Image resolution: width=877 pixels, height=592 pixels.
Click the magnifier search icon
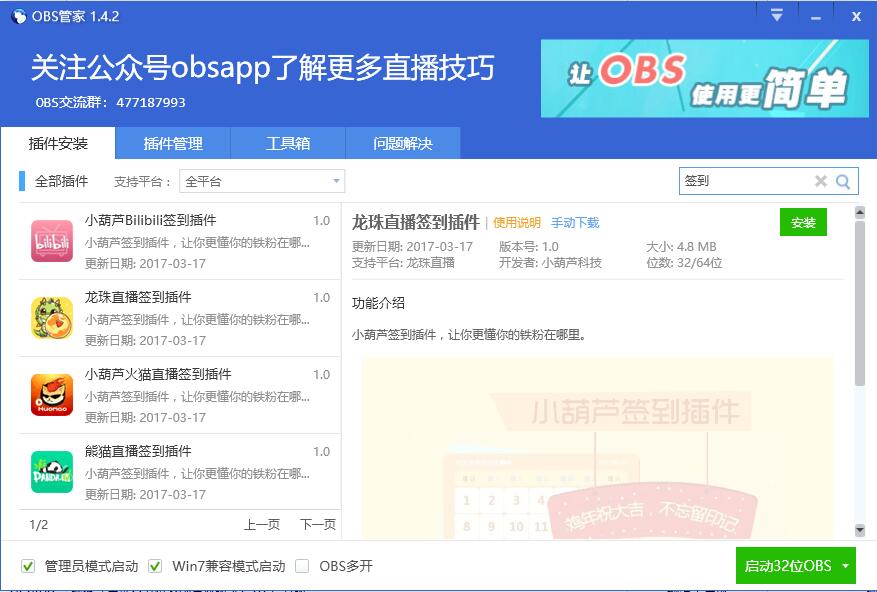[843, 181]
